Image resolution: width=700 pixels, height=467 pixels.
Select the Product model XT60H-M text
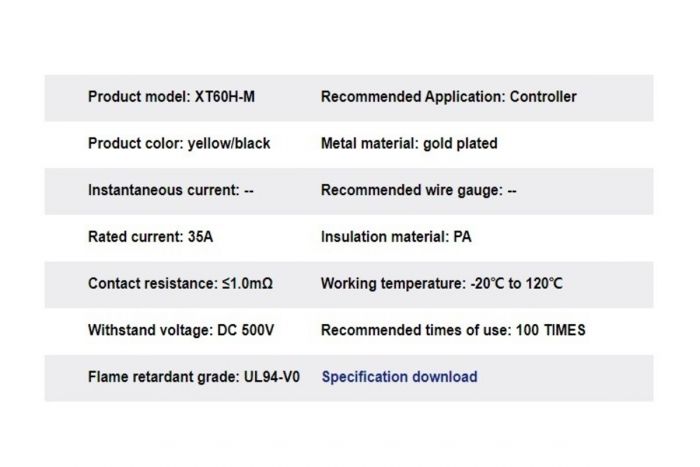pyautogui.click(x=171, y=96)
